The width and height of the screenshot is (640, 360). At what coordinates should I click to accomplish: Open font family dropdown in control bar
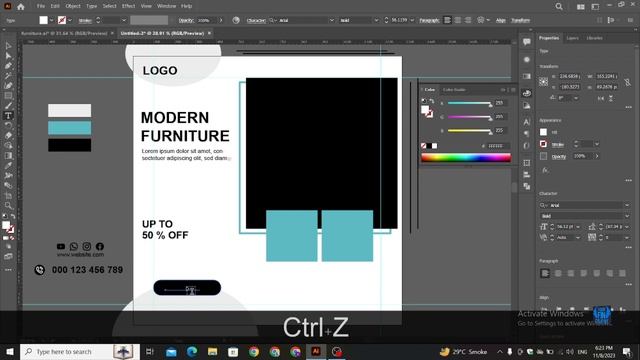(331, 20)
